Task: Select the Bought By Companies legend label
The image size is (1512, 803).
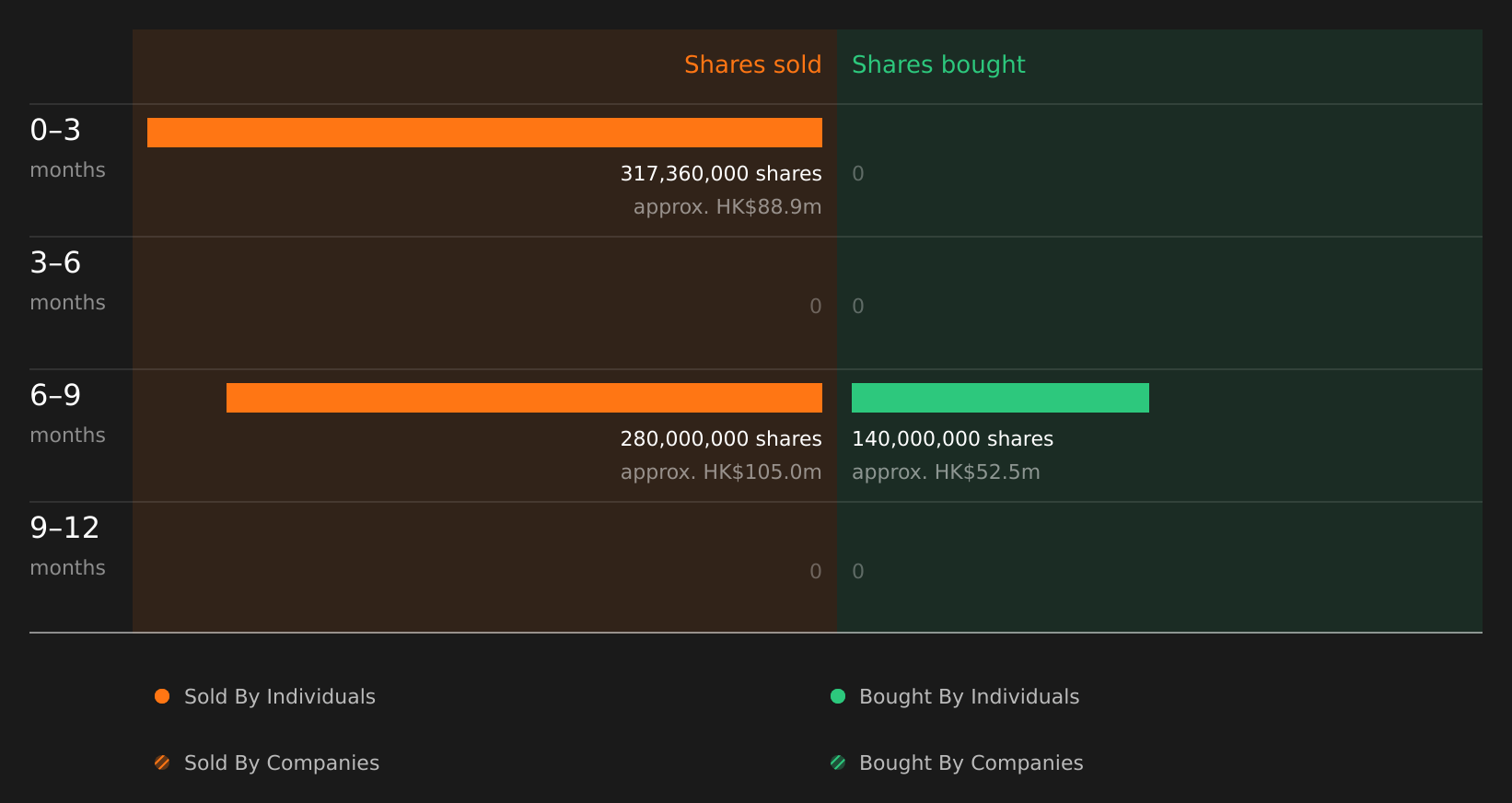Action: [x=971, y=763]
